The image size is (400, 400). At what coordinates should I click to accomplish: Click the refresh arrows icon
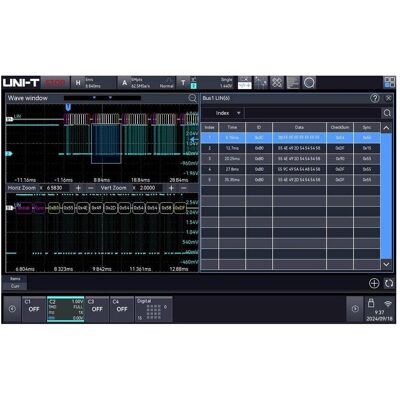tap(389, 283)
